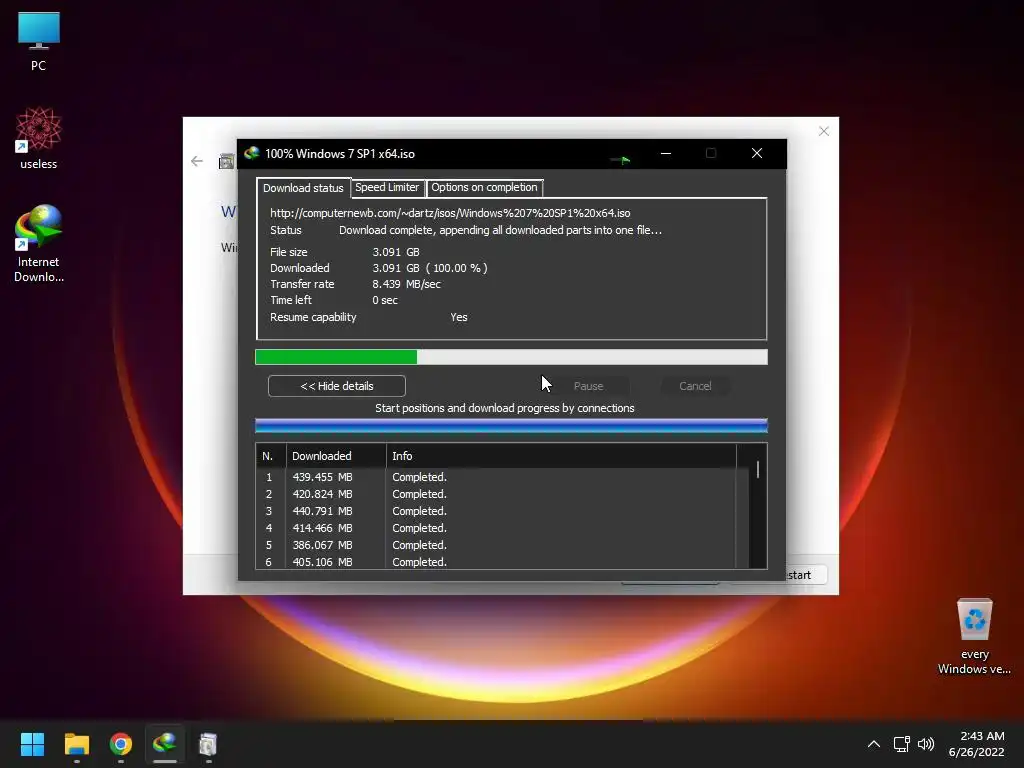The width and height of the screenshot is (1024, 768).
Task: Click the back arrow in background window
Action: [x=197, y=161]
